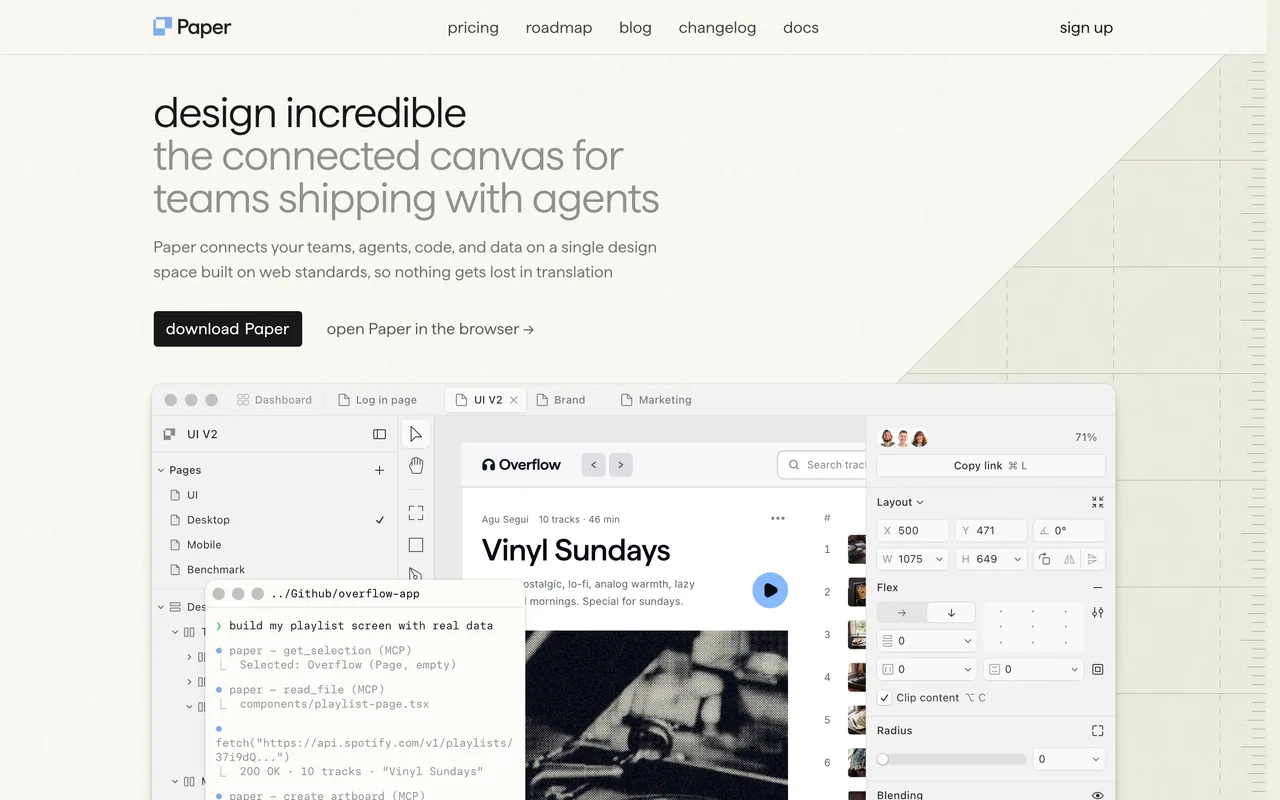Click the flip vertical icon

click(1093, 559)
